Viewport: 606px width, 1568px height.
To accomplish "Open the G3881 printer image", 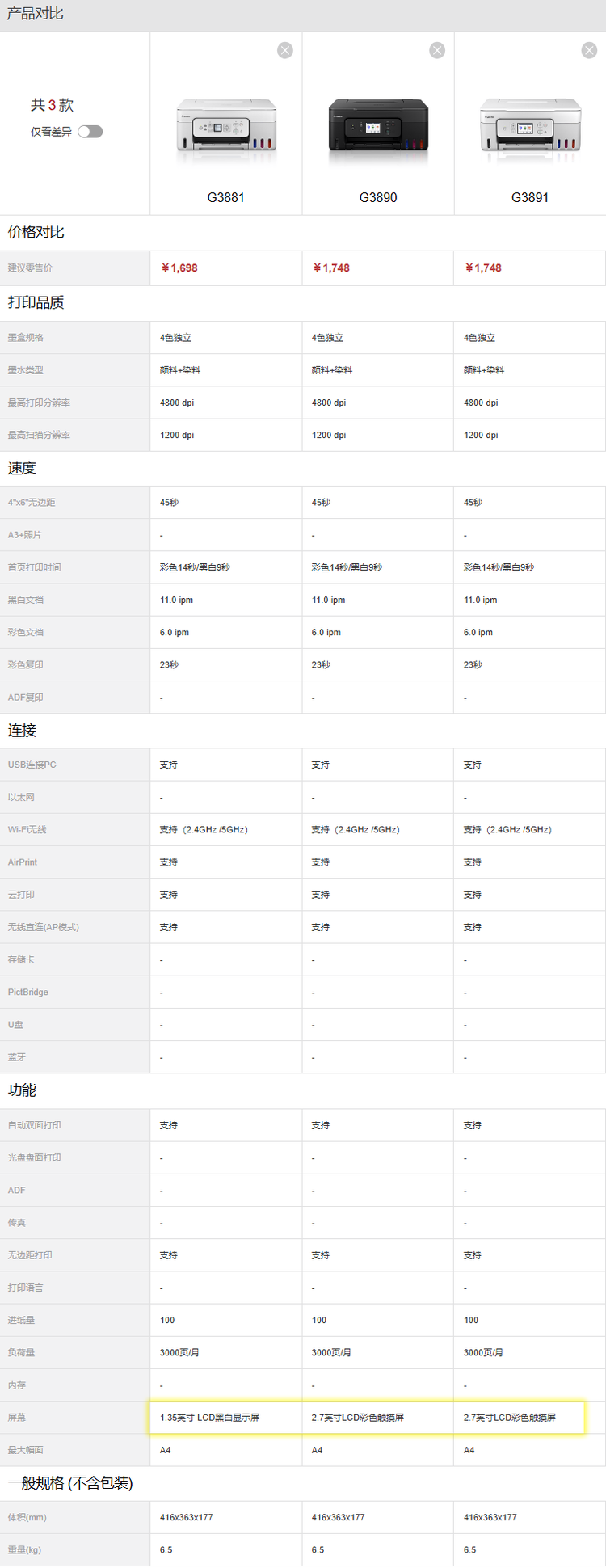I will tap(226, 125).
